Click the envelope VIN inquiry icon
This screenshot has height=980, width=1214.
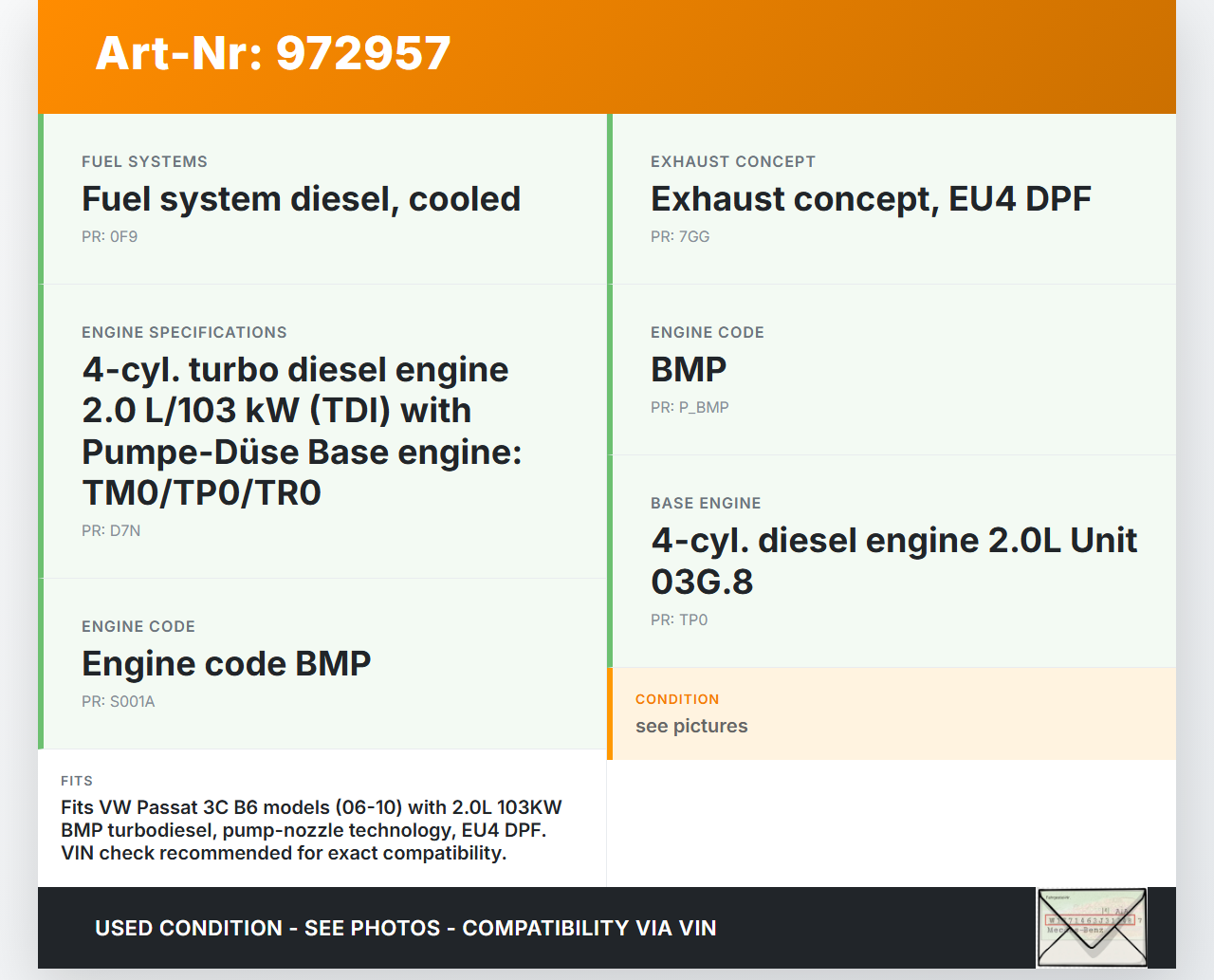point(1092,927)
